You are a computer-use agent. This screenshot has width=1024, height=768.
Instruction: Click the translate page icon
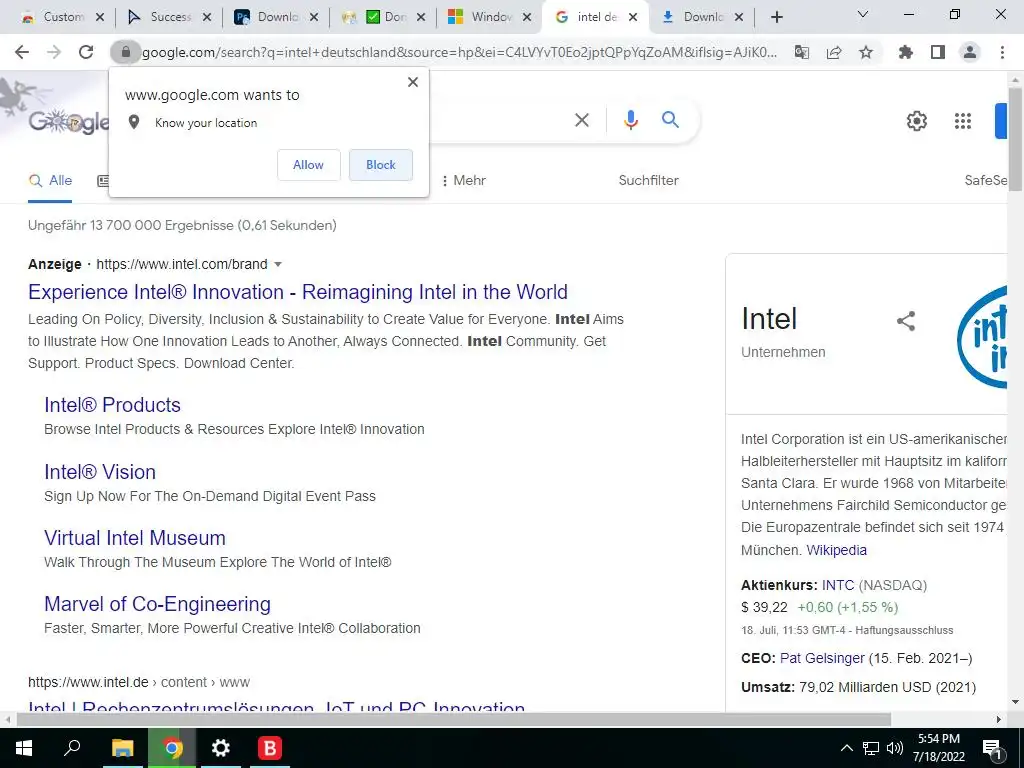(x=801, y=52)
